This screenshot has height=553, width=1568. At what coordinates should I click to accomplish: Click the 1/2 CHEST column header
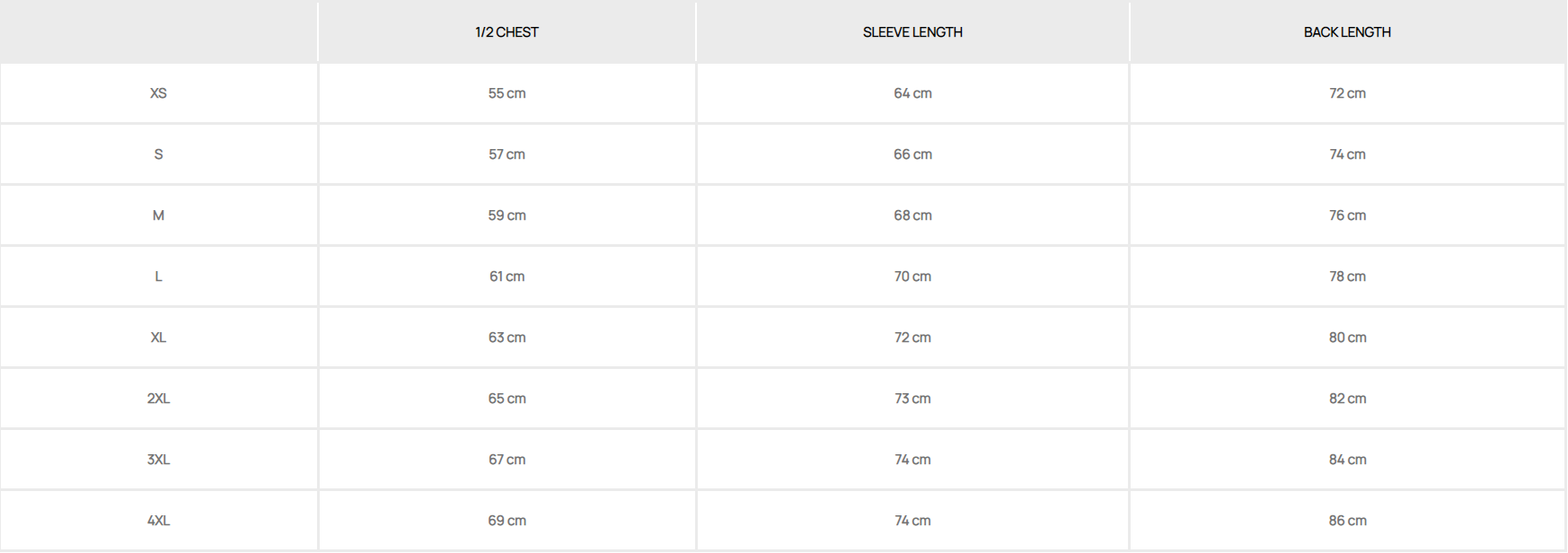(x=507, y=32)
